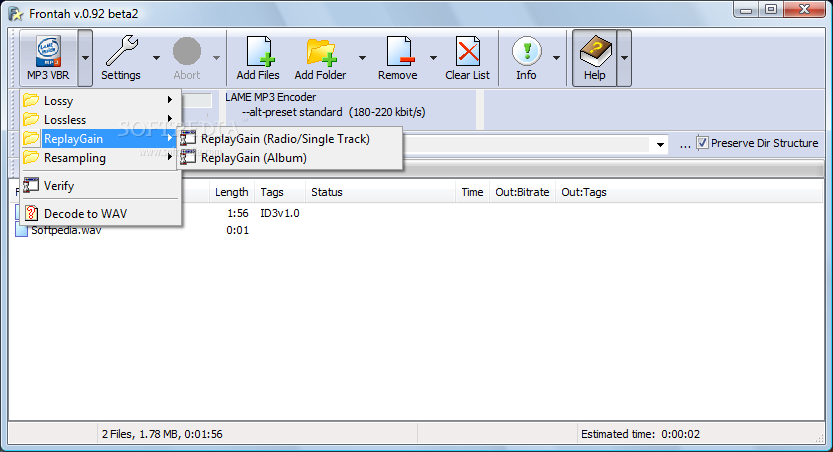Expand the output directory combo box arrow

point(660,144)
